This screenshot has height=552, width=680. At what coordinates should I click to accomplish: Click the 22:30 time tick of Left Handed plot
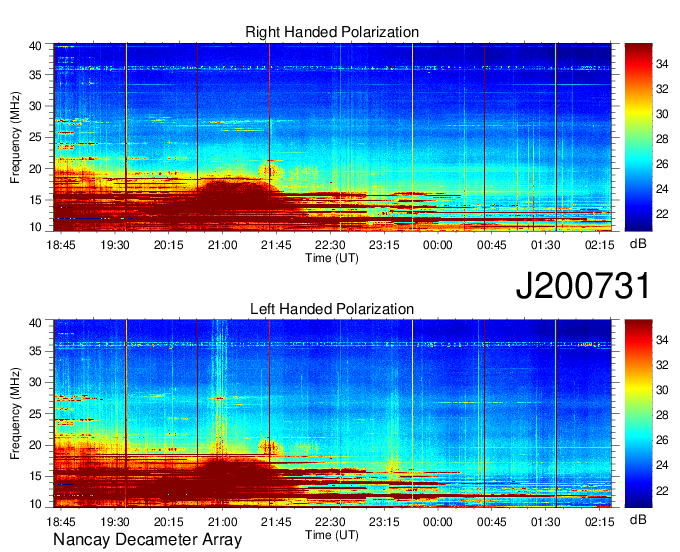pyautogui.click(x=330, y=522)
